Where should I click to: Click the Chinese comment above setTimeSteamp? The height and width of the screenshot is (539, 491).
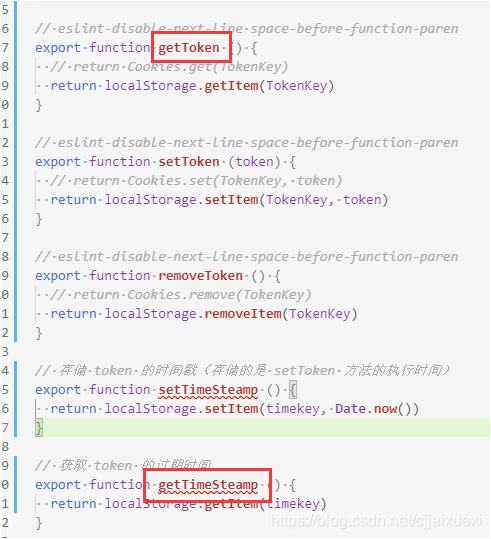(242, 371)
